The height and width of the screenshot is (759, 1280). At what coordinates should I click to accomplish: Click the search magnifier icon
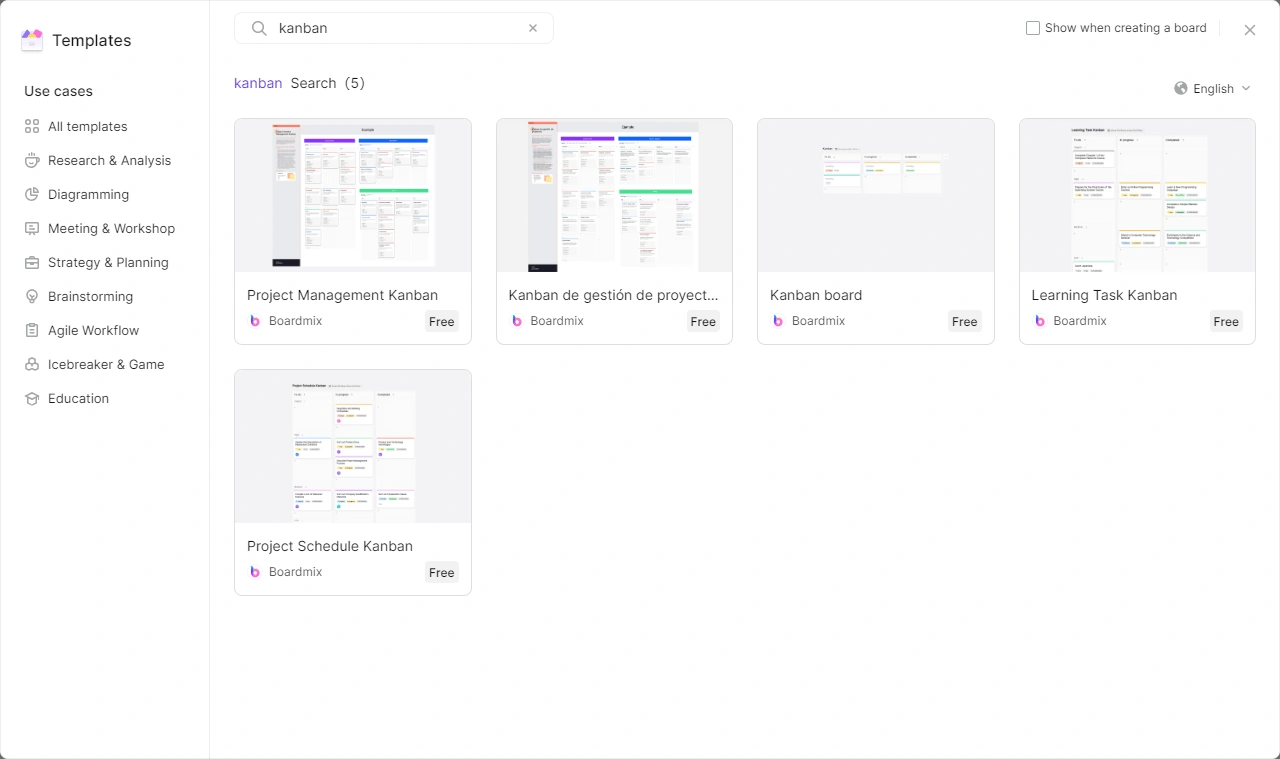[259, 28]
